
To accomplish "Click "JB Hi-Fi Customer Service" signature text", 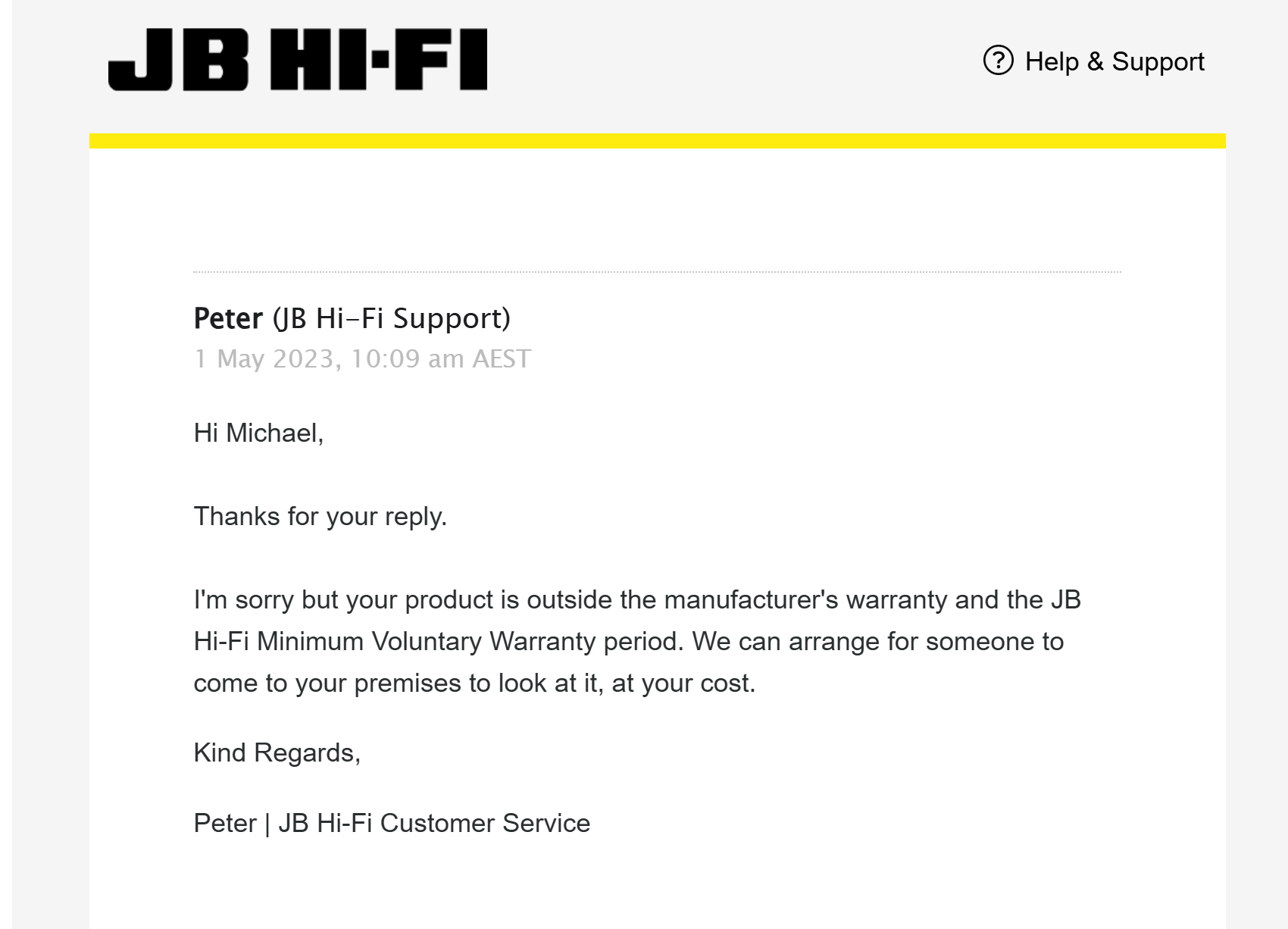I will pyautogui.click(x=434, y=824).
